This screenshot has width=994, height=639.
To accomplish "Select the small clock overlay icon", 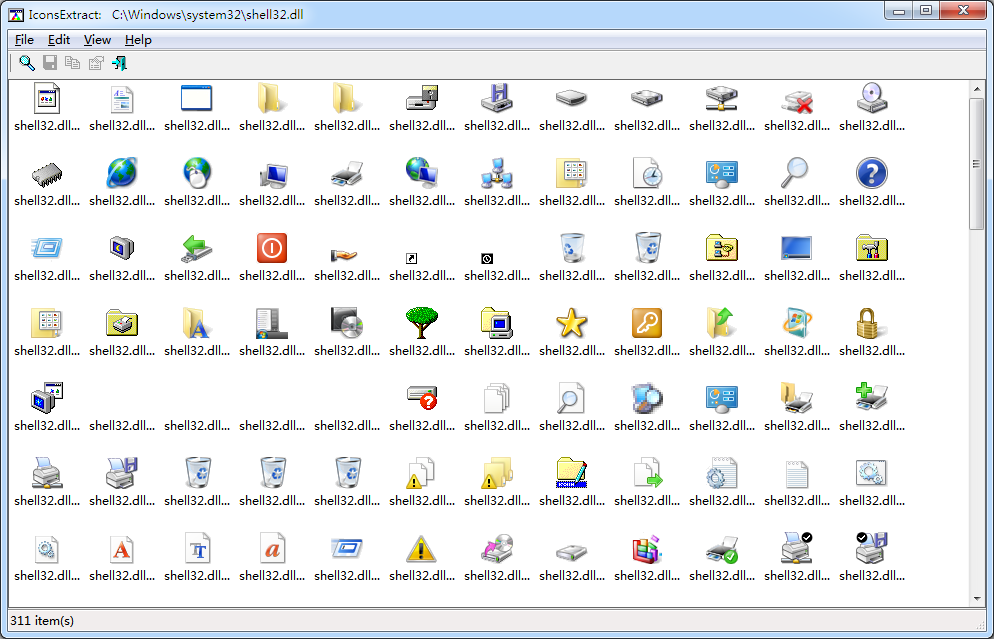I will coord(486,259).
